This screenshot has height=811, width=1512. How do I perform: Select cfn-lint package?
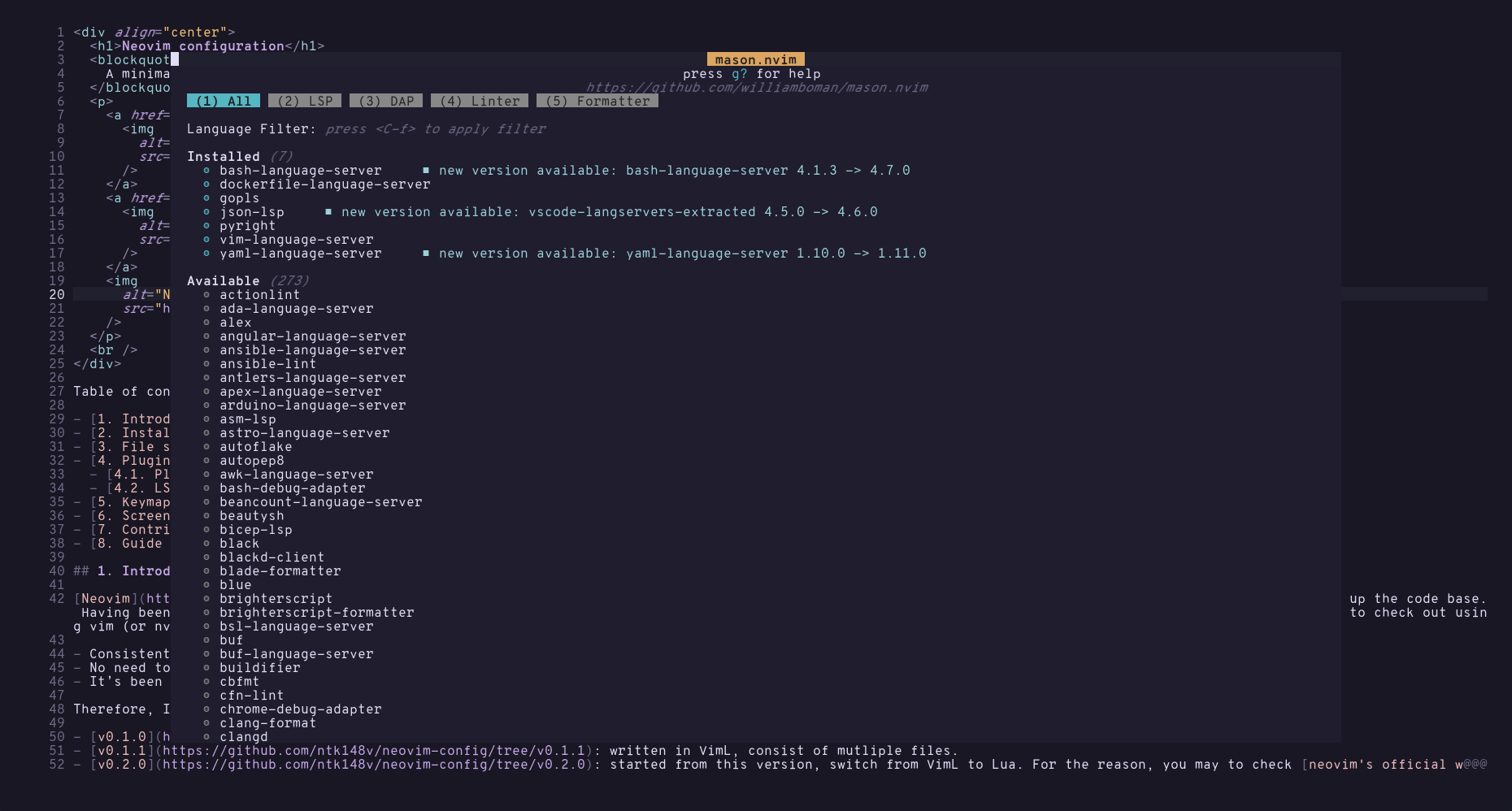pyautogui.click(x=252, y=695)
